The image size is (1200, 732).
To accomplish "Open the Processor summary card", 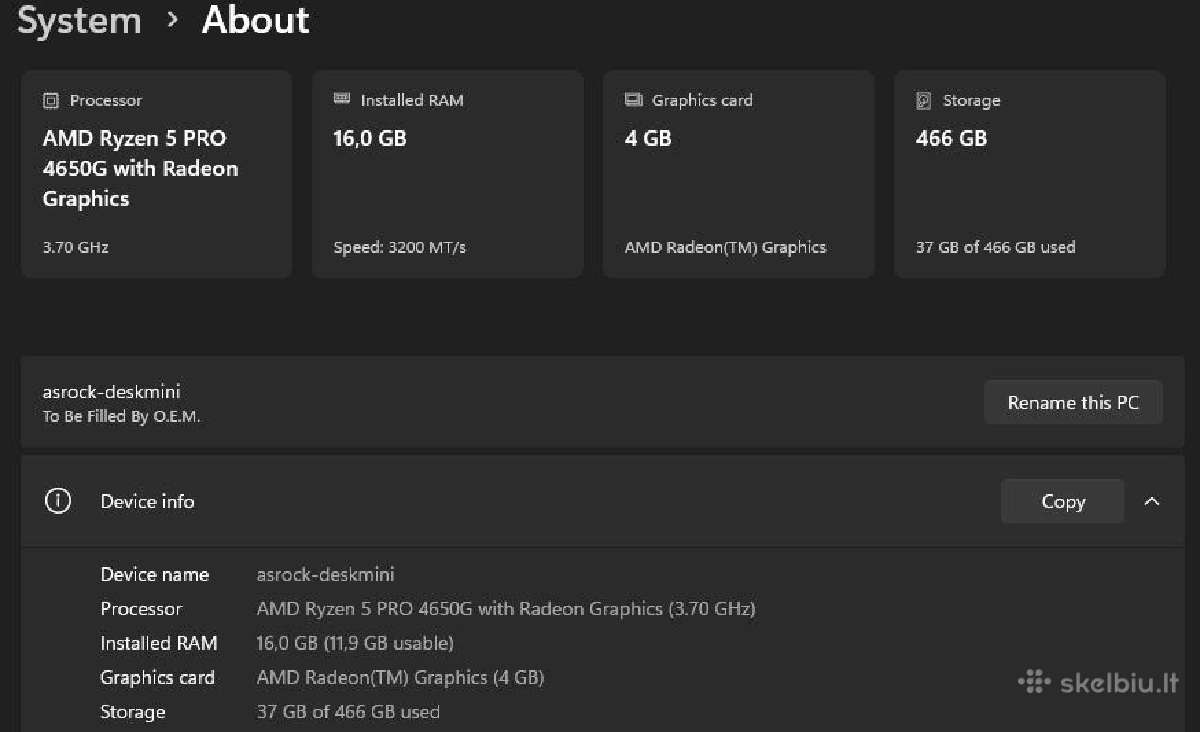I will pos(156,174).
